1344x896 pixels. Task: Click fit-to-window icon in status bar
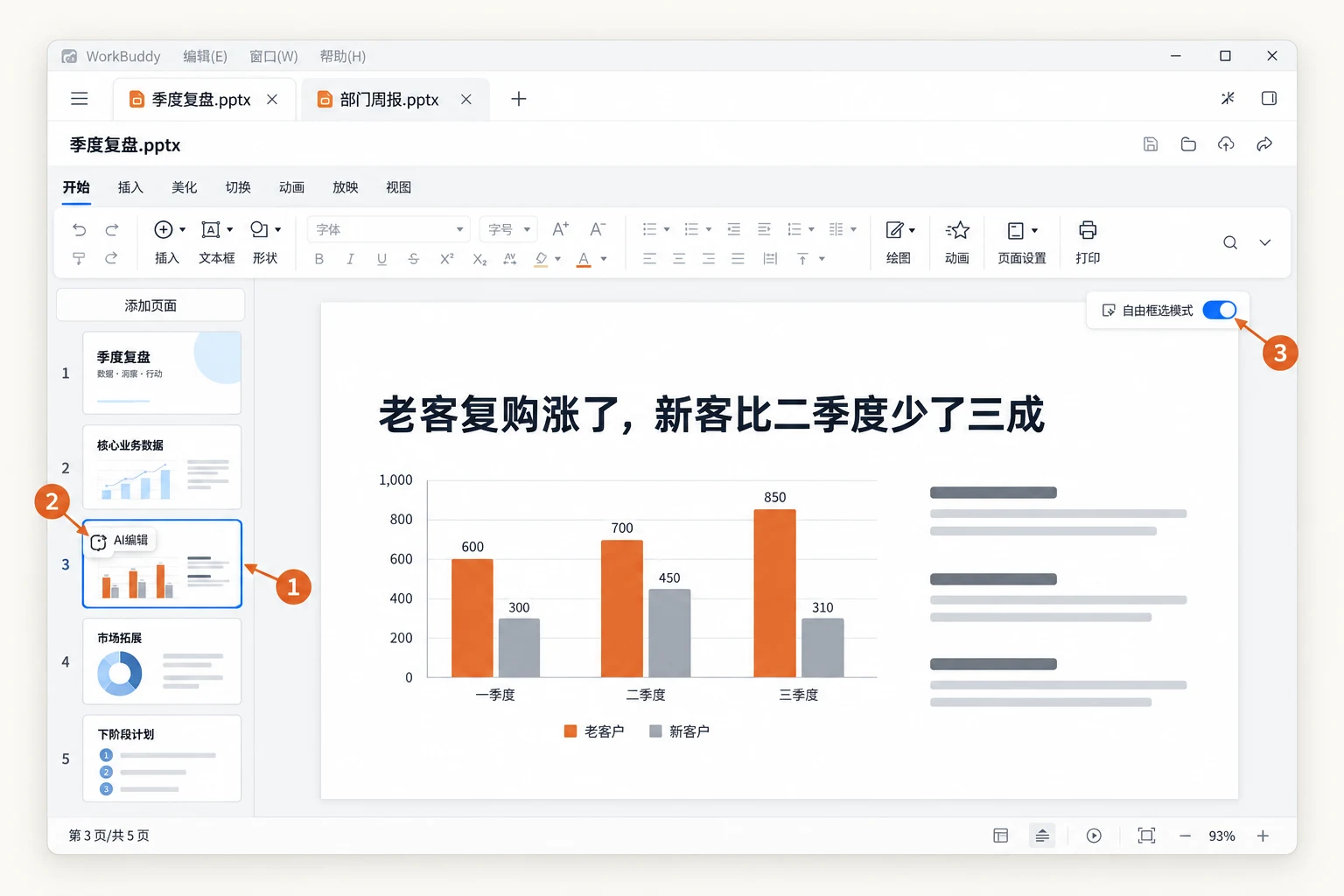(x=1146, y=836)
